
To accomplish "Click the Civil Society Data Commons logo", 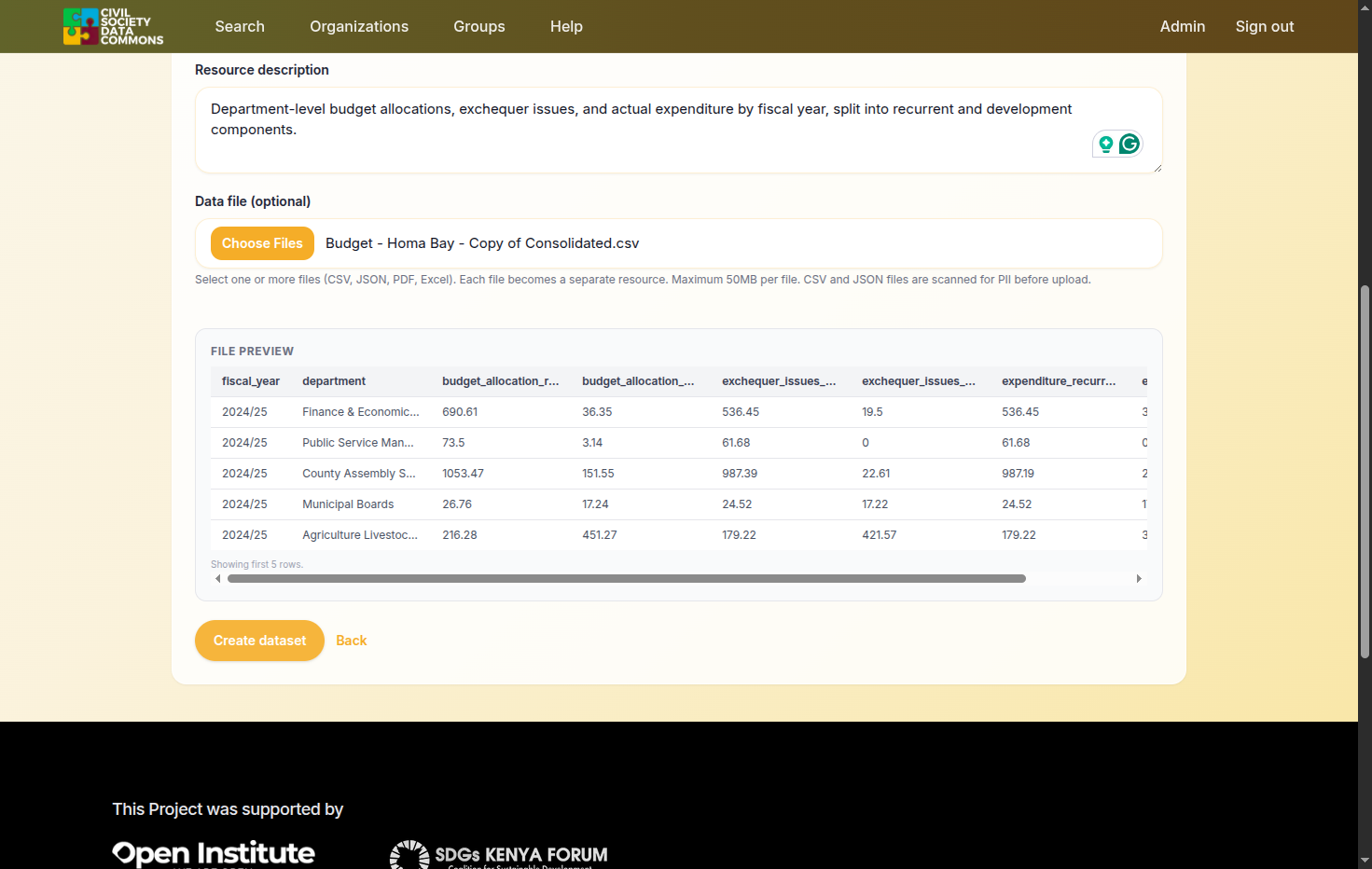I will [113, 26].
